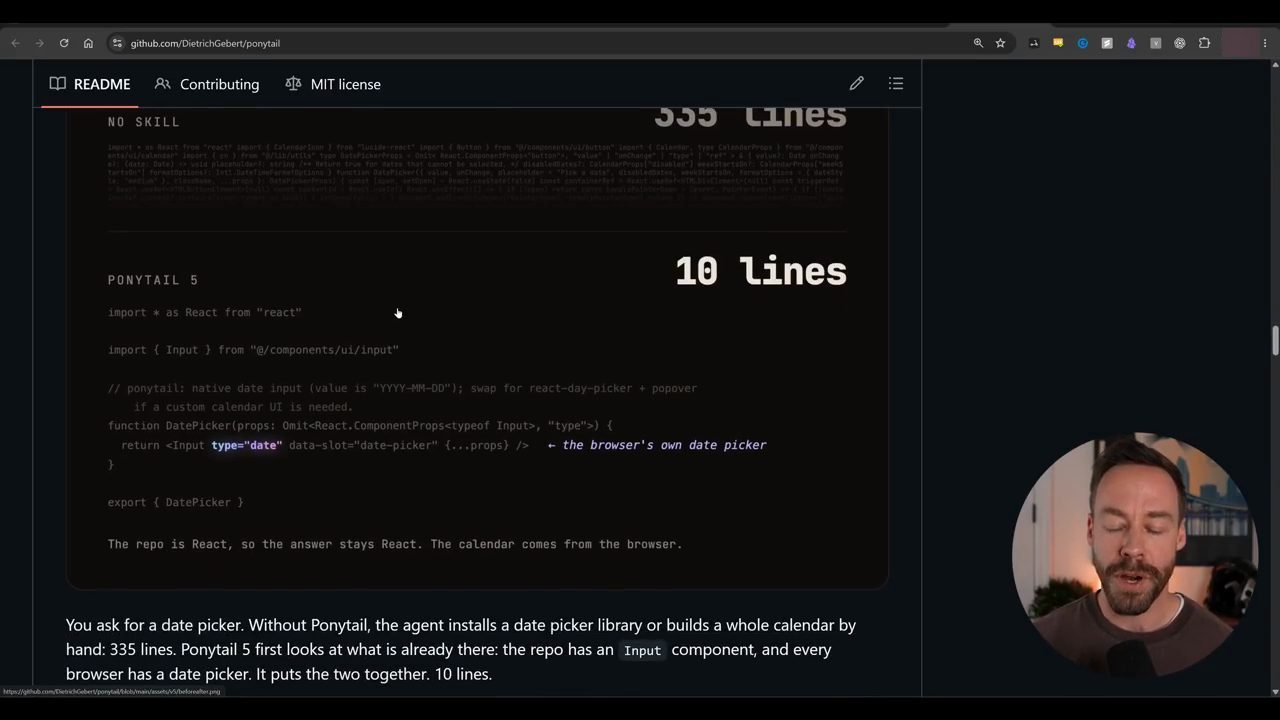Click the before/after date picker image
This screenshot has height=720, width=1280.
[477, 348]
